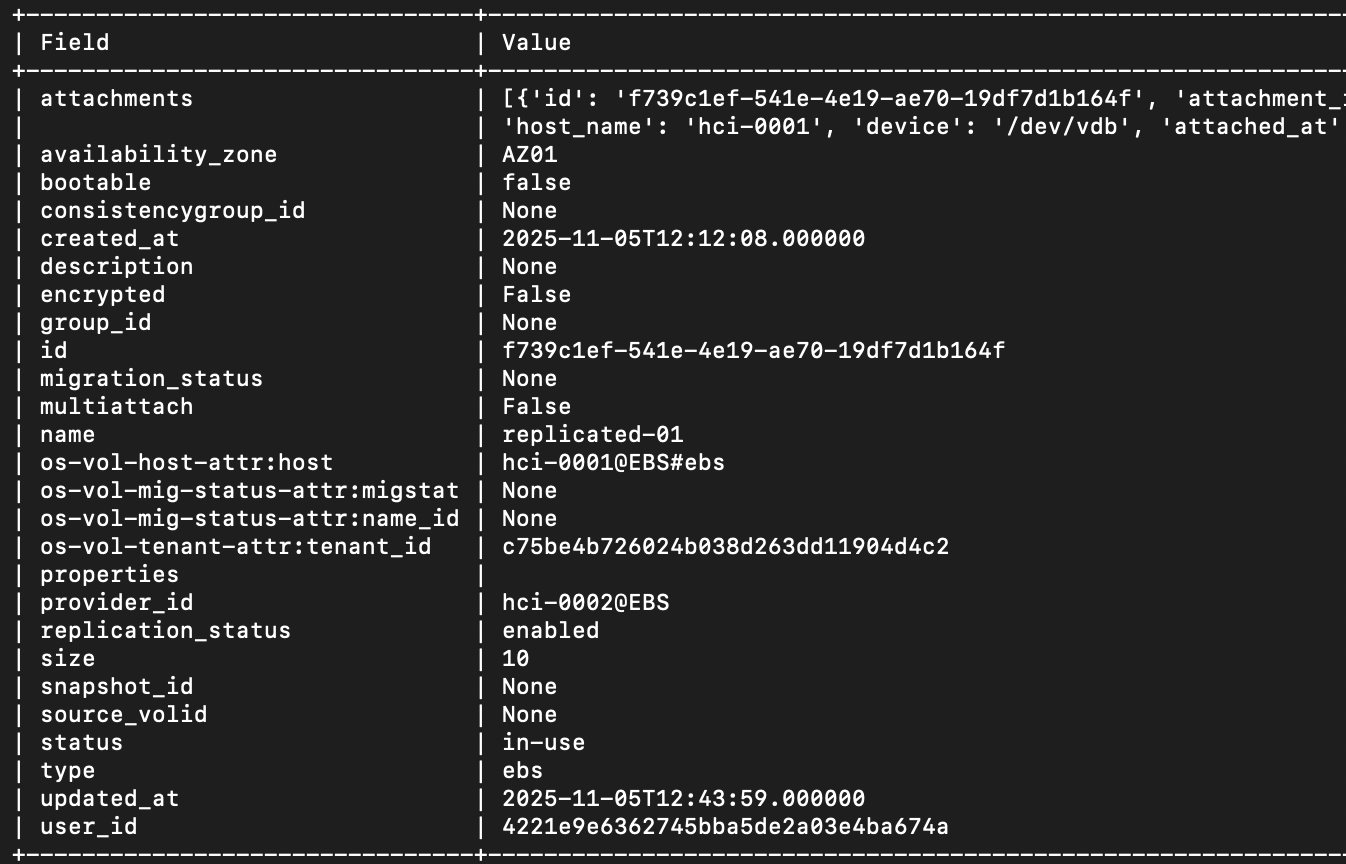This screenshot has height=864, width=1346.
Task: Click the attachments field name
Action: point(116,99)
